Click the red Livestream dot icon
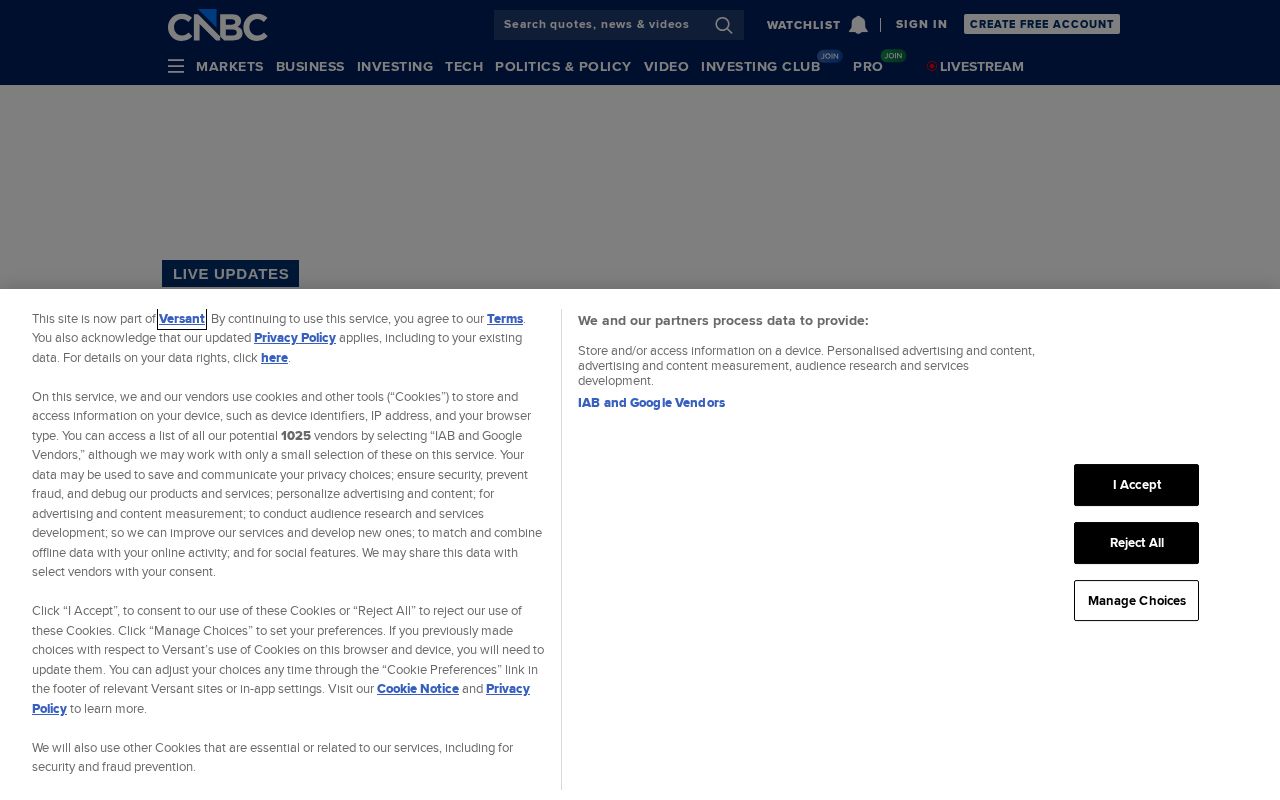1280x800 pixels. tap(932, 66)
